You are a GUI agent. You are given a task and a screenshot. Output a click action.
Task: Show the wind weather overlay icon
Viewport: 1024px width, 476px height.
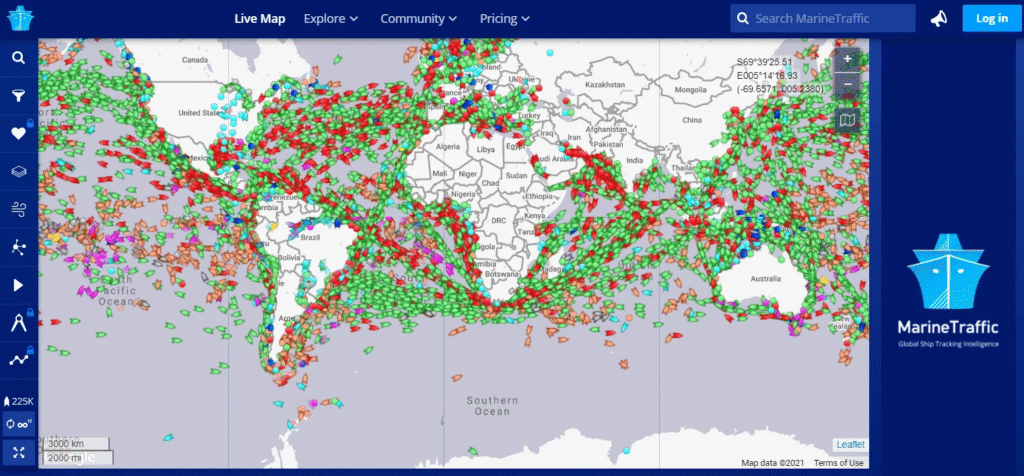tap(18, 209)
